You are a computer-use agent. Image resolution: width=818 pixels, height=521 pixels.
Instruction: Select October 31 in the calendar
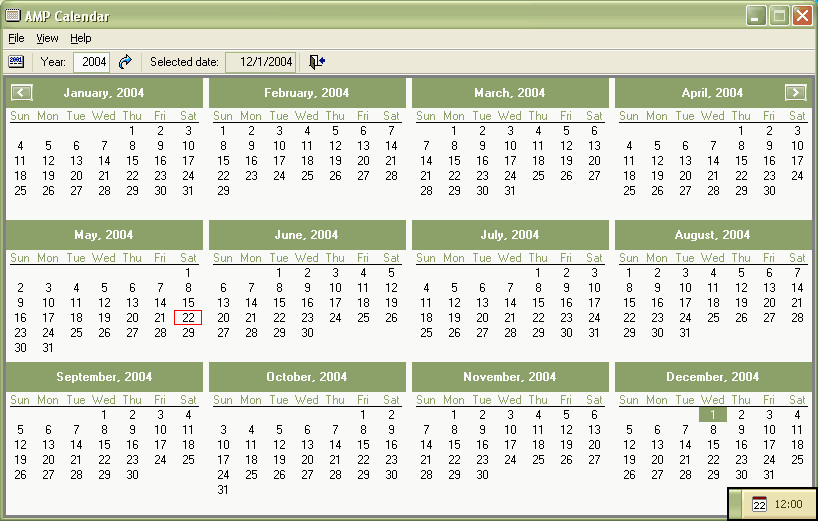coord(223,490)
